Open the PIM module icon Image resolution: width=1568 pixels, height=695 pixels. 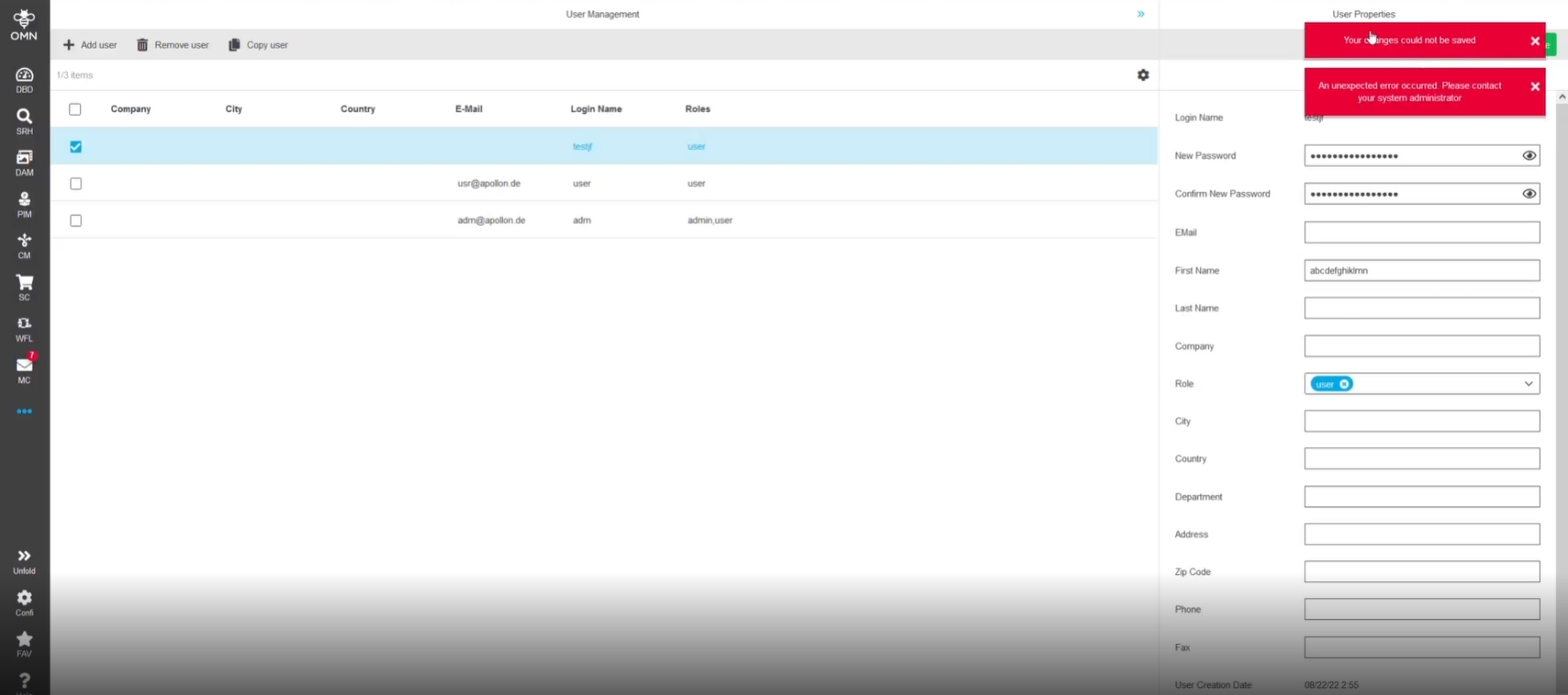[24, 204]
